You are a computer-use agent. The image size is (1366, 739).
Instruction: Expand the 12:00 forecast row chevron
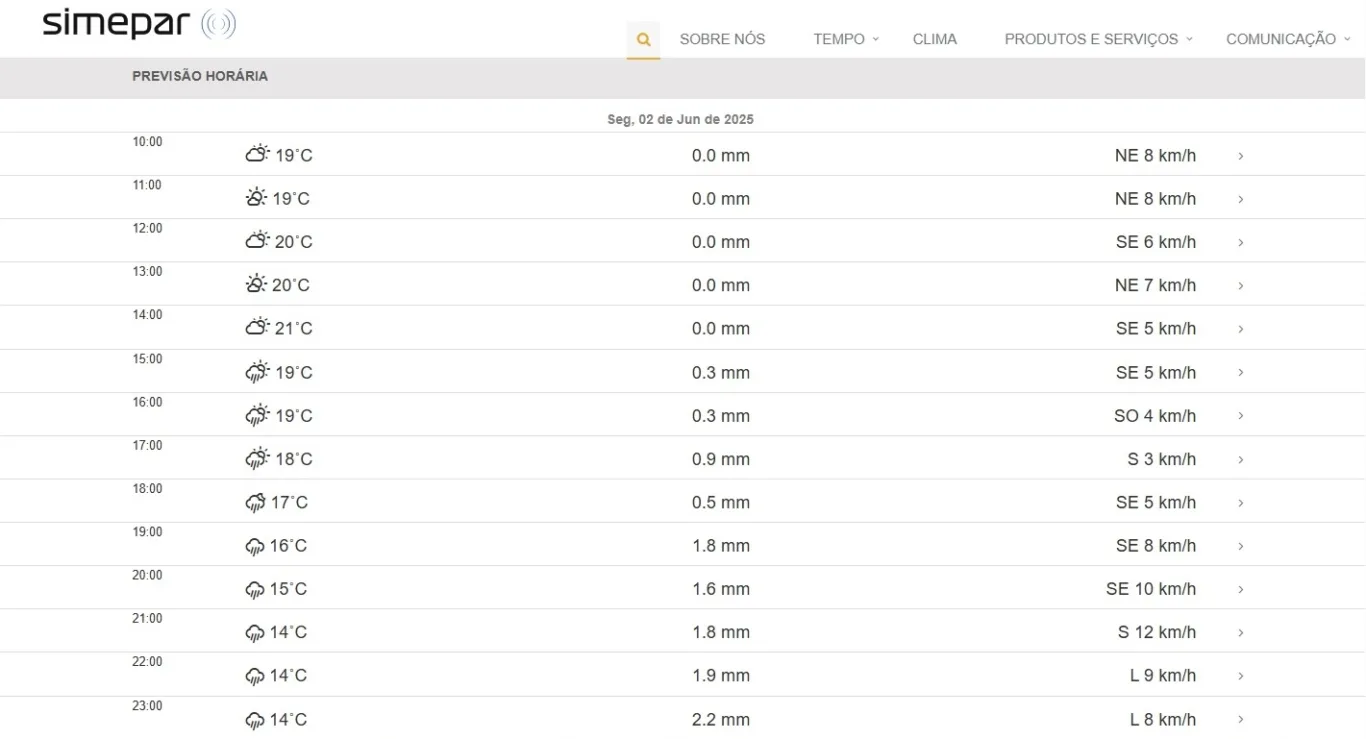pos(1240,242)
